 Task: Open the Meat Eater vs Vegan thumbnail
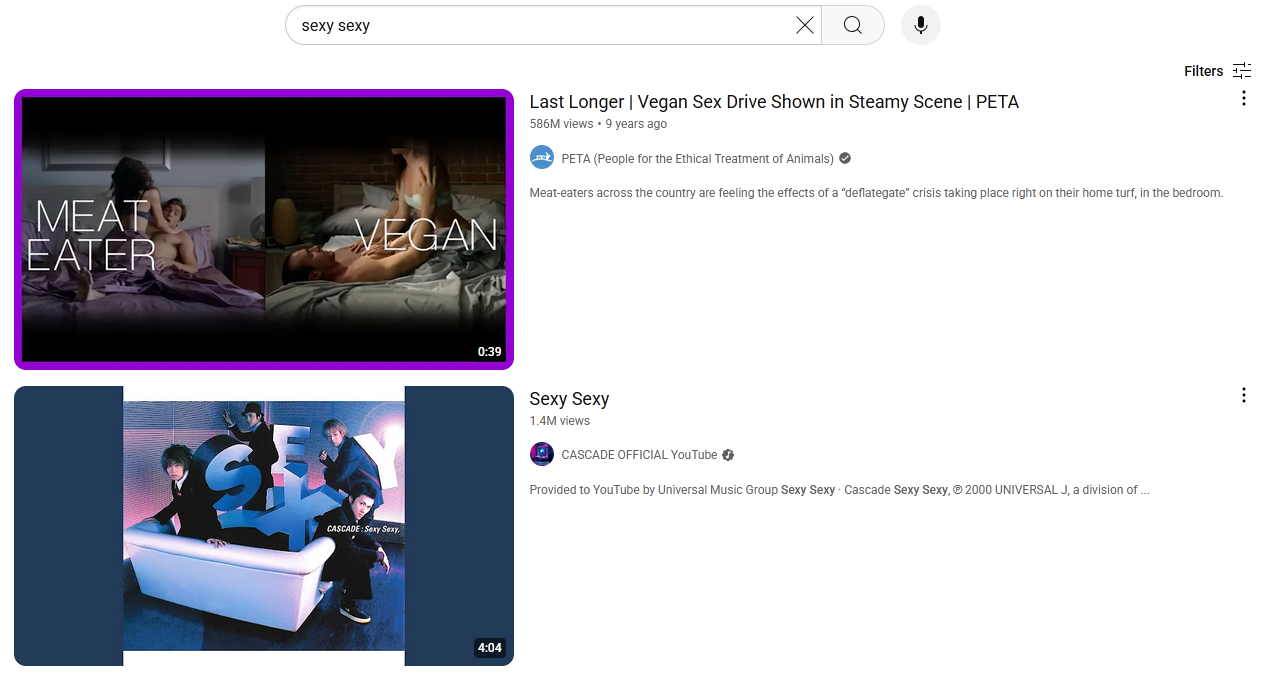point(264,230)
